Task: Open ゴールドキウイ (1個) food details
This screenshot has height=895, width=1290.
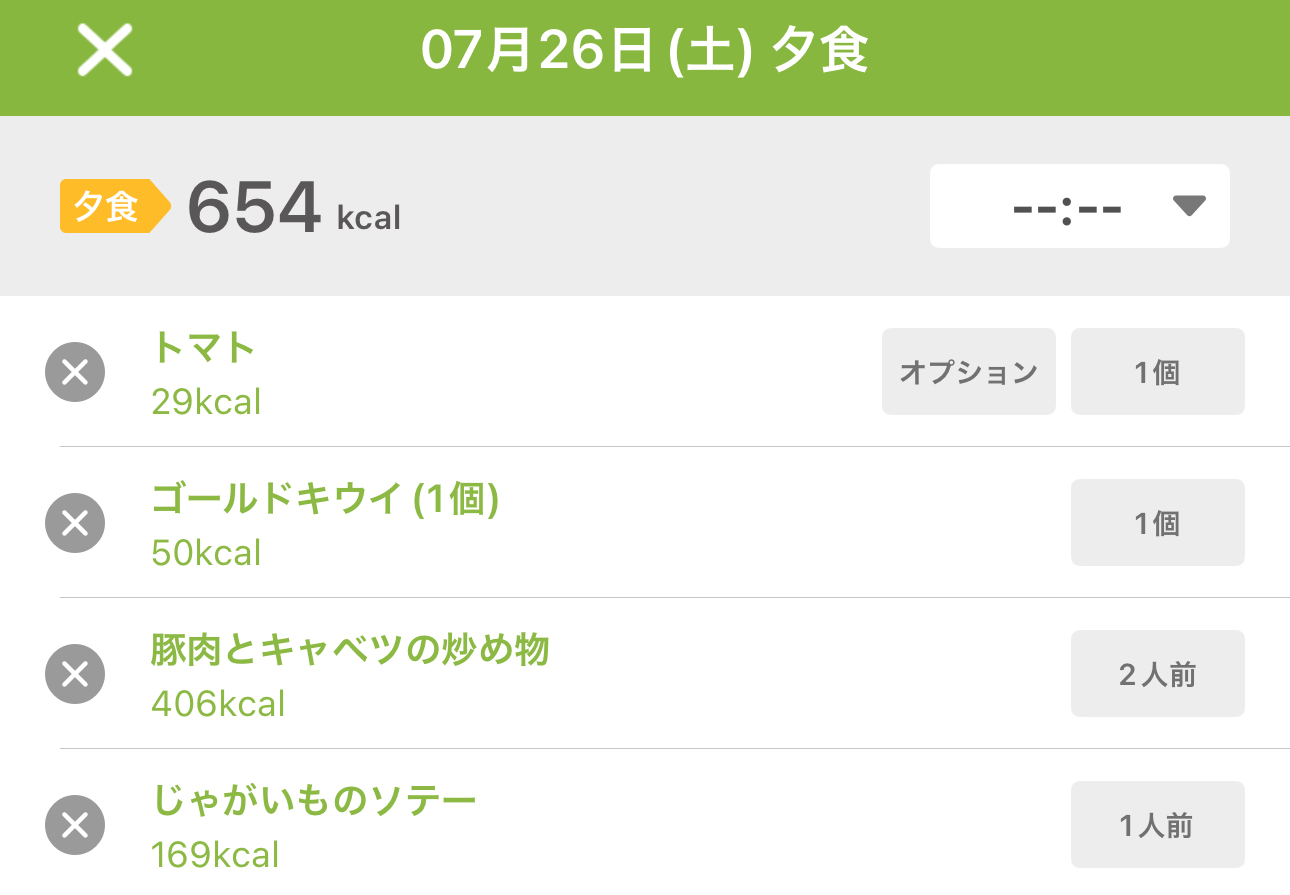Action: pos(325,499)
